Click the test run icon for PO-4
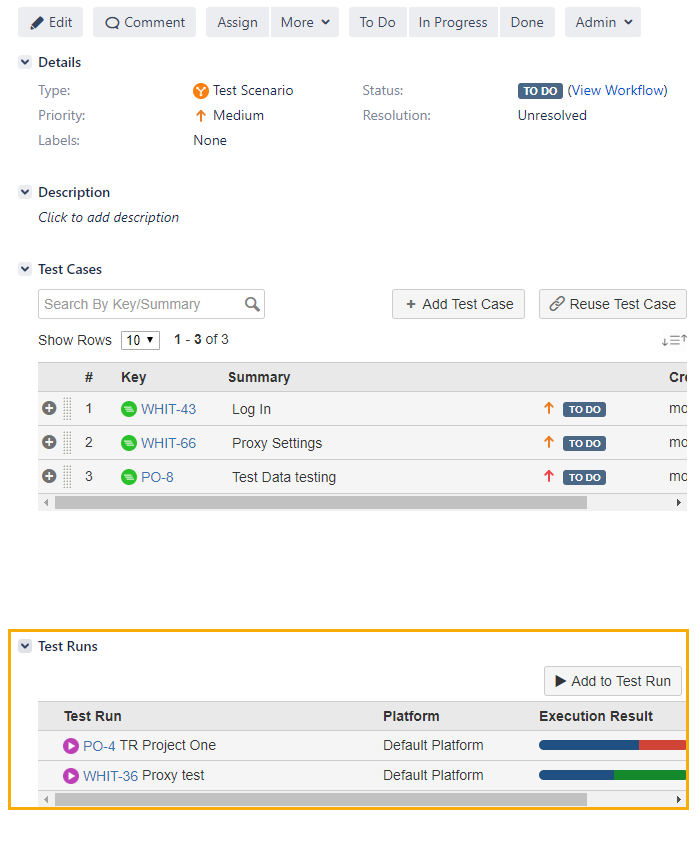Image resolution: width=700 pixels, height=846 pixels. click(71, 746)
